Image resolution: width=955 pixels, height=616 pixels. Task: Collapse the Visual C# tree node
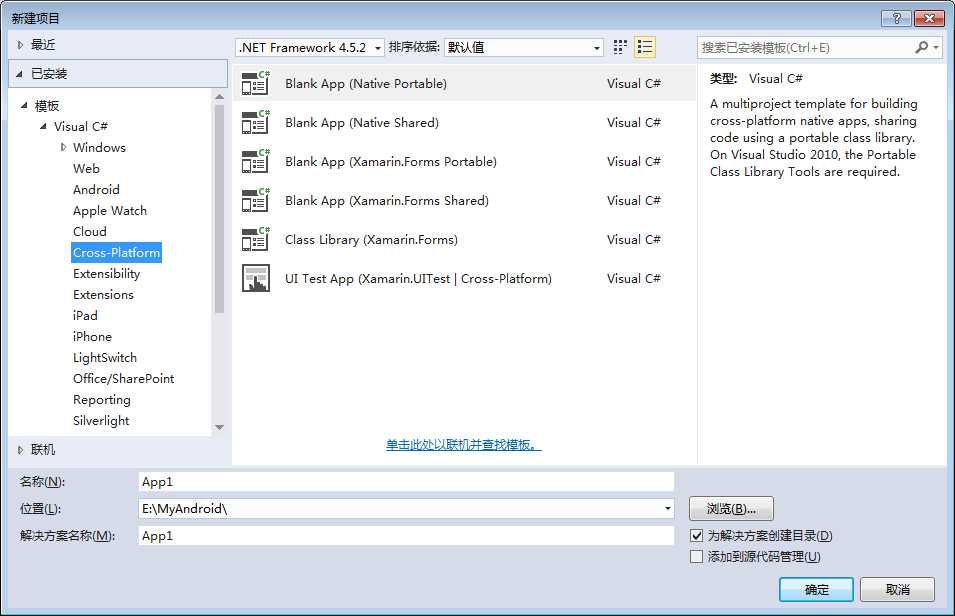(43, 126)
